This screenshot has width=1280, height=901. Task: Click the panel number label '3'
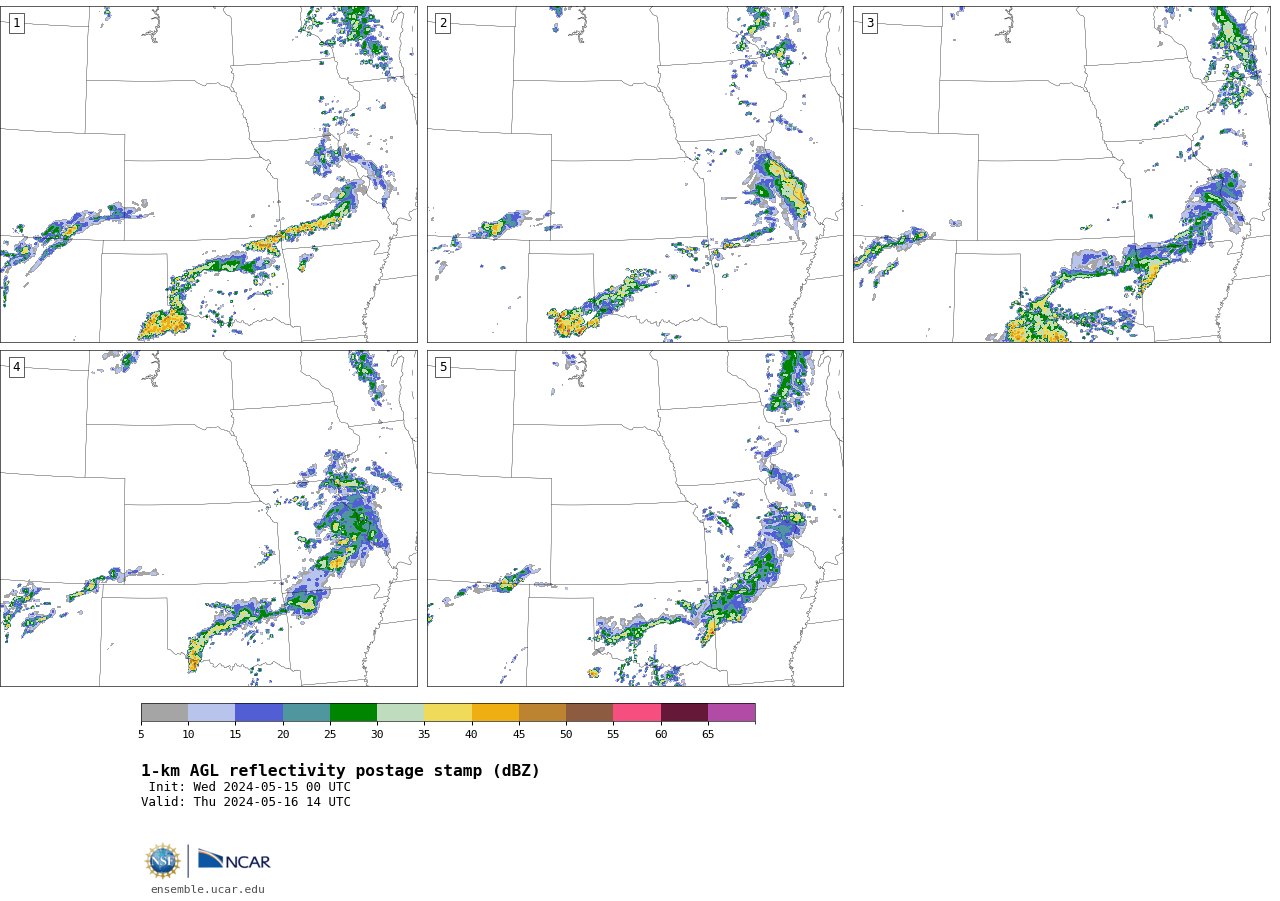pyautogui.click(x=869, y=23)
